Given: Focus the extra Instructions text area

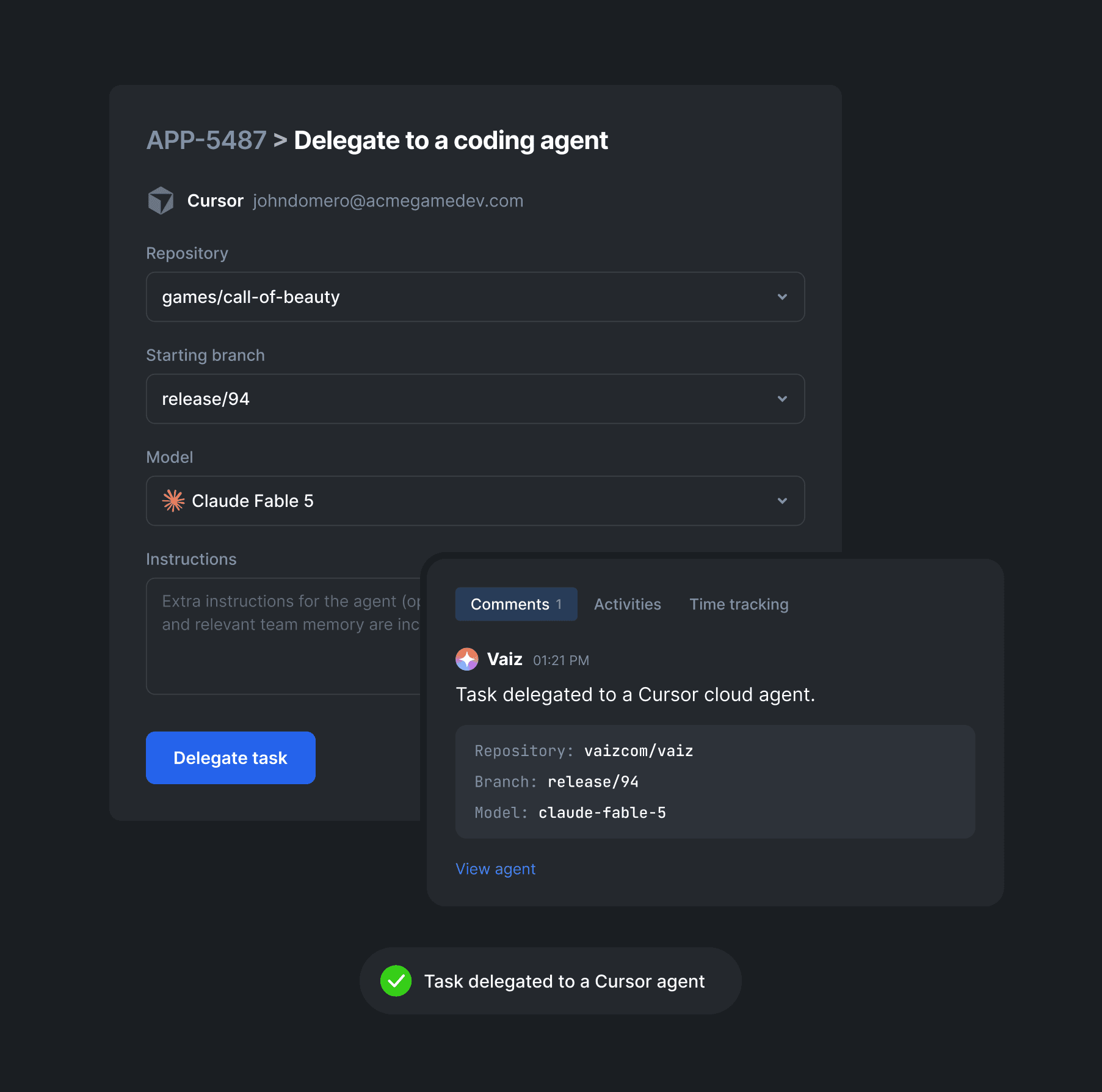Looking at the screenshot, I should click(x=284, y=636).
